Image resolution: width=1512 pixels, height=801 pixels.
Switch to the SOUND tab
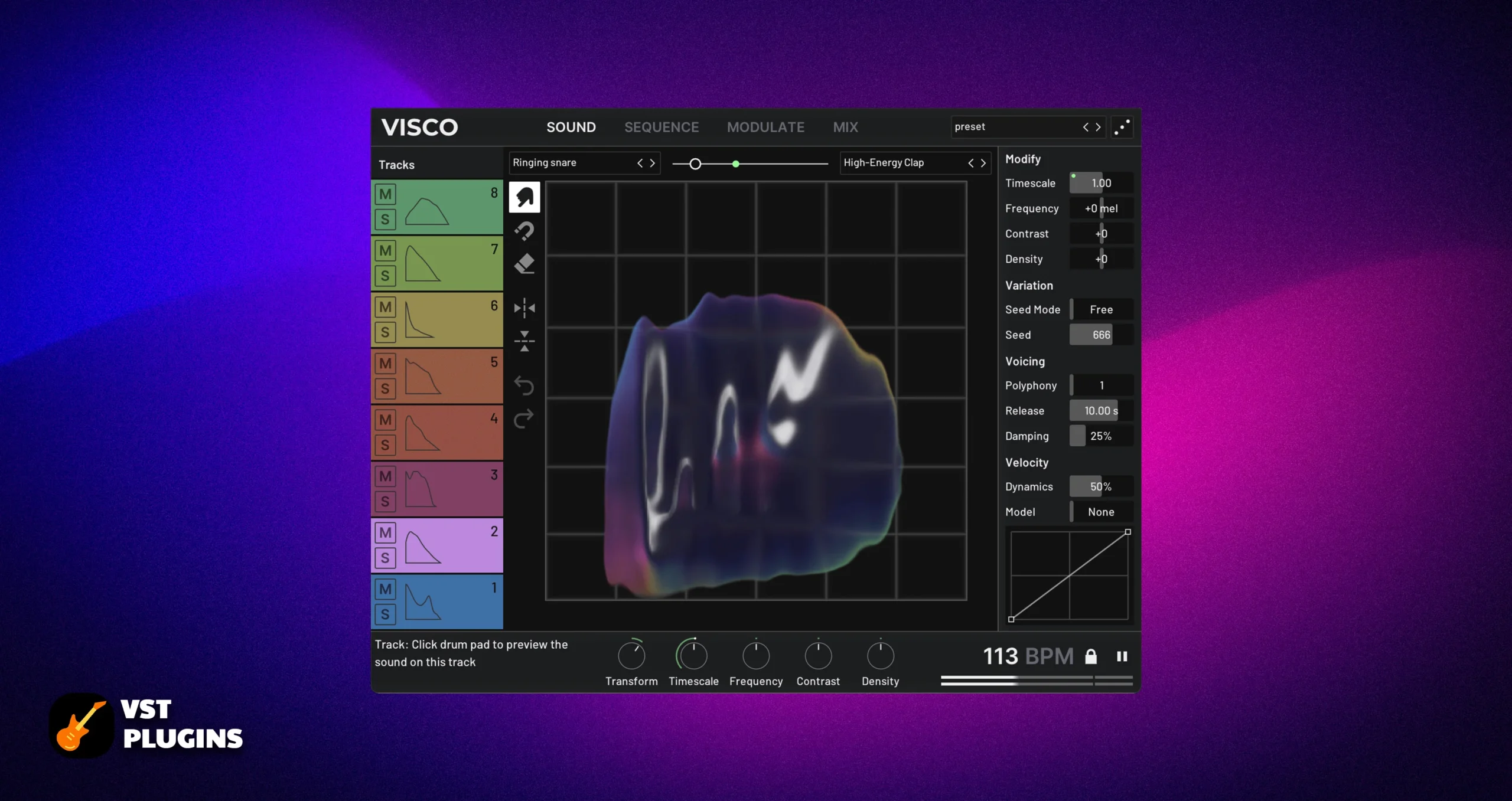point(571,127)
